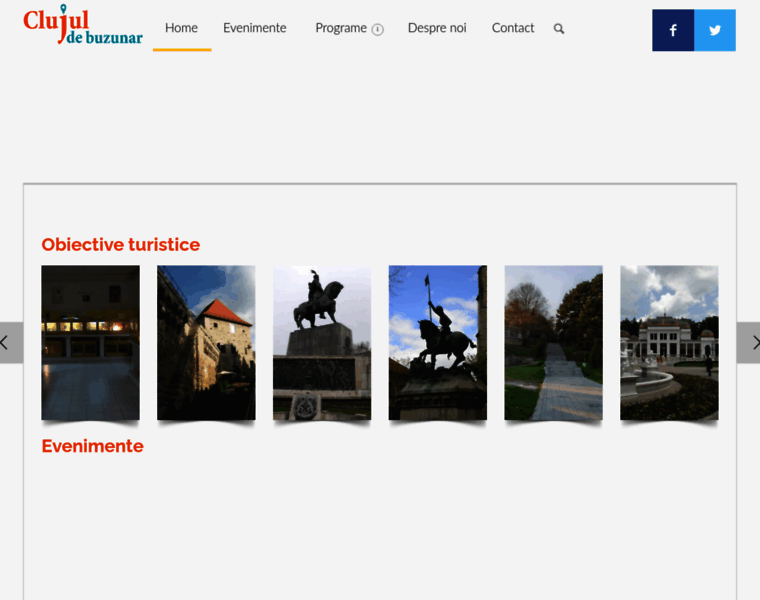Screen dimensions: 760x600
Task: Expand the Programe dropdown indicator icon
Action: click(378, 29)
